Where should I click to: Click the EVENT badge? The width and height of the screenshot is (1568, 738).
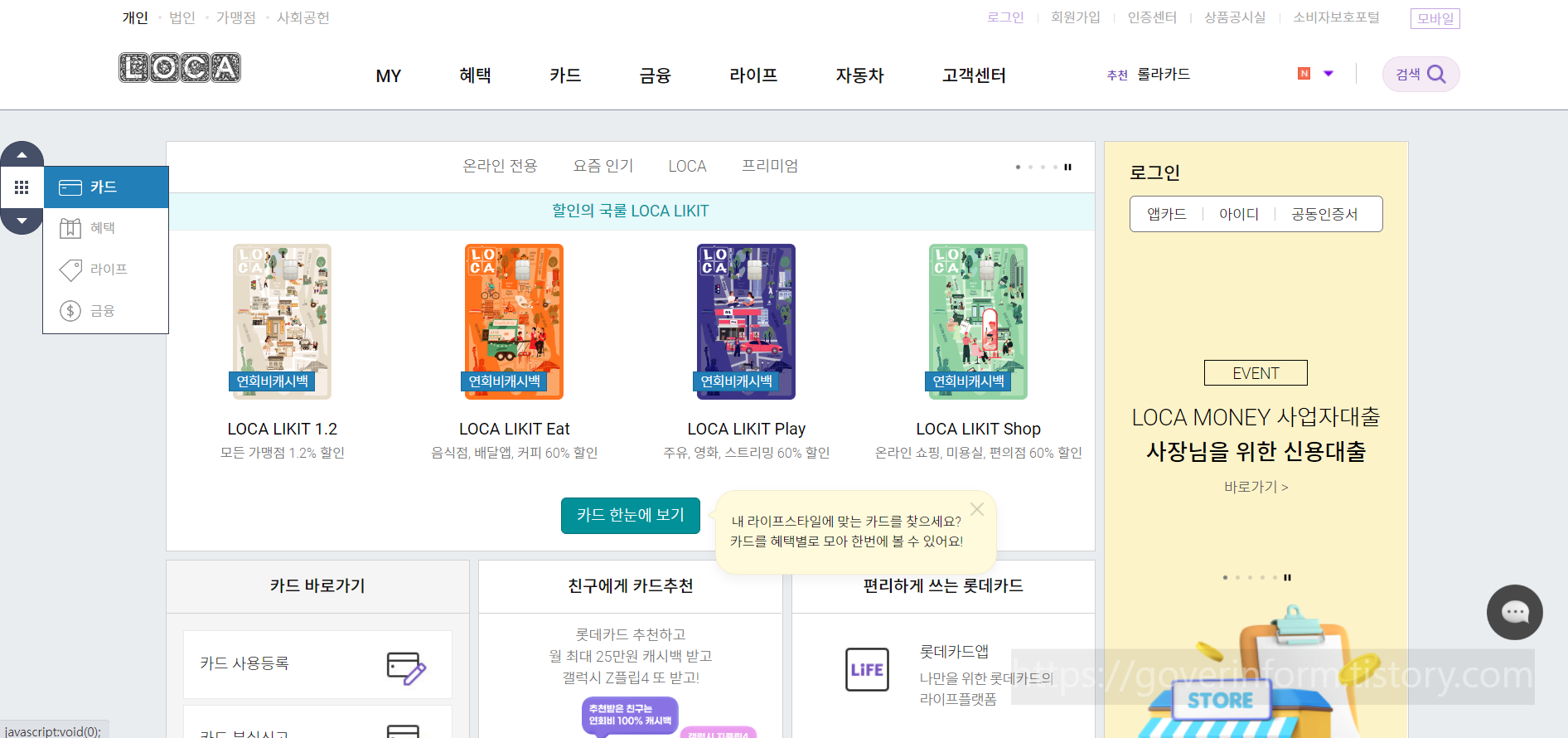pyautogui.click(x=1256, y=373)
